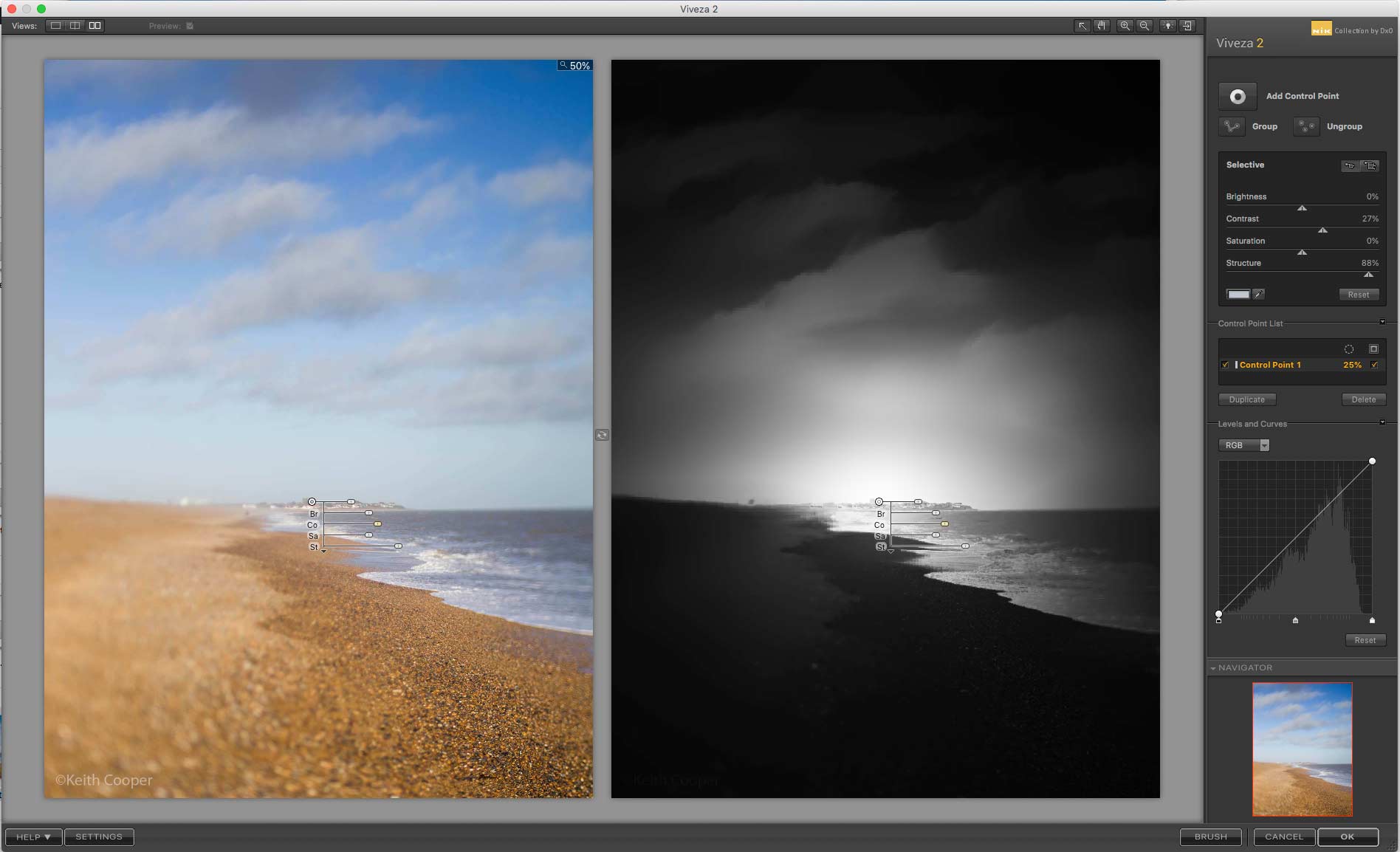This screenshot has height=852, width=1400.
Task: Click the 88% Structure value
Action: pyautogui.click(x=1370, y=263)
